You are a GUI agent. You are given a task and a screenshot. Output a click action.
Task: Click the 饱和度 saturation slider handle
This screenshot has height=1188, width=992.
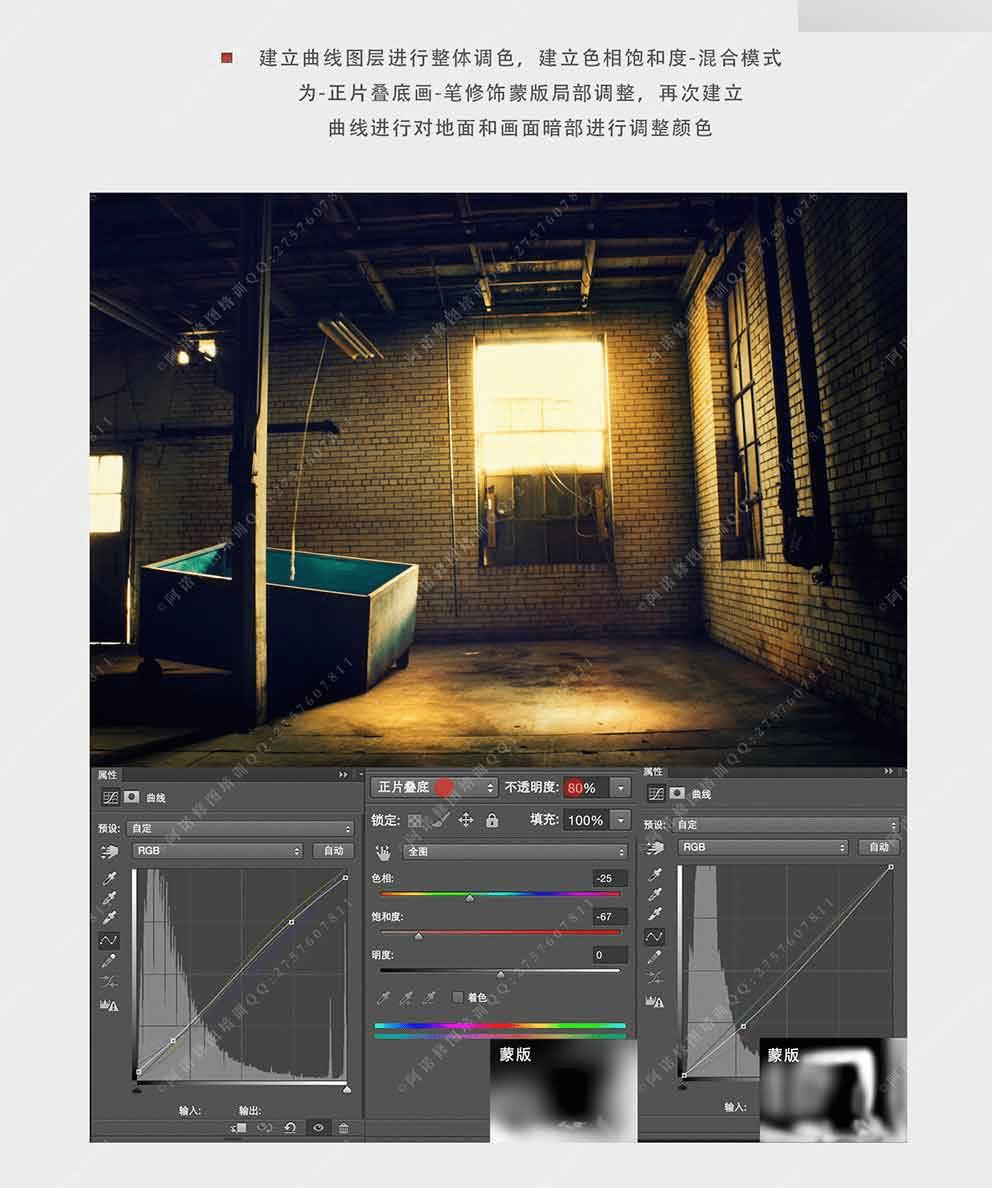[418, 936]
